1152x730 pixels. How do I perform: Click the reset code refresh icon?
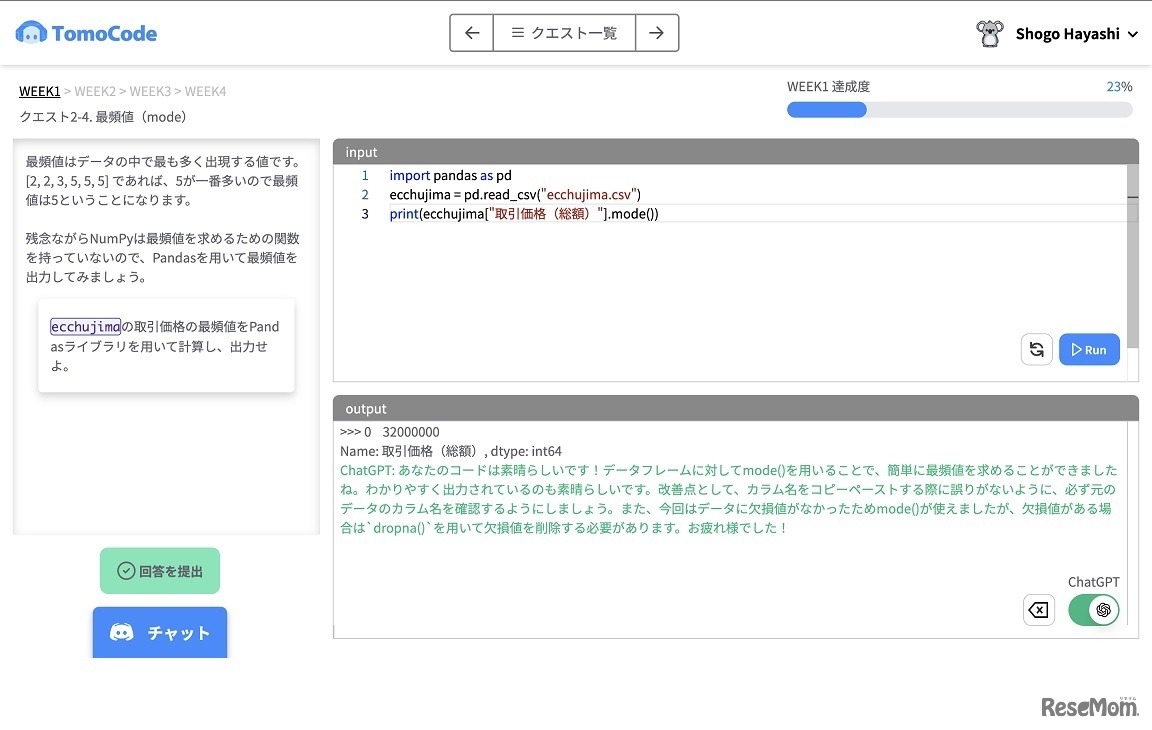[1037, 350]
